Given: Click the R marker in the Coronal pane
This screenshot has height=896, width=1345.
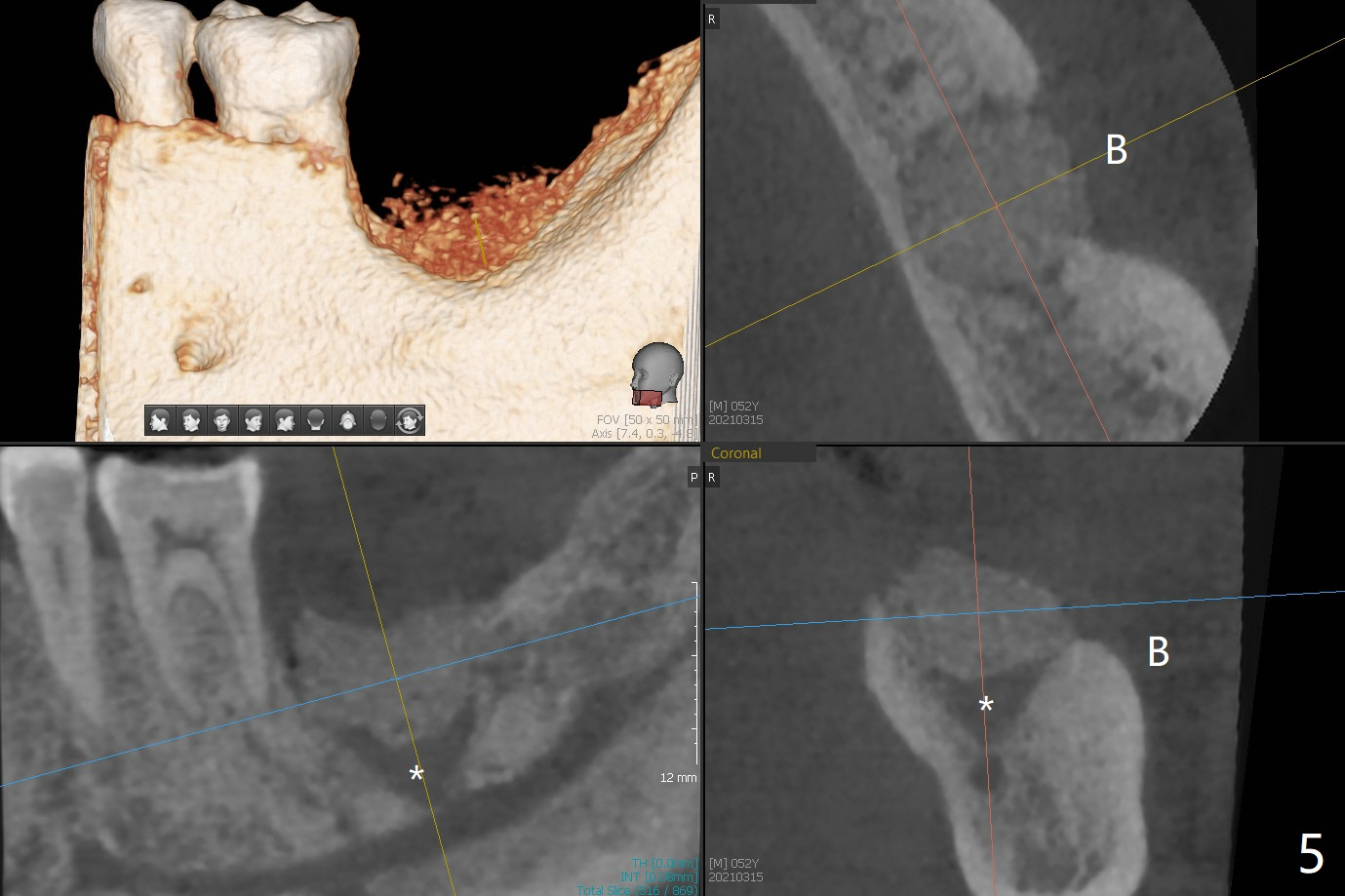Looking at the screenshot, I should pos(712,477).
